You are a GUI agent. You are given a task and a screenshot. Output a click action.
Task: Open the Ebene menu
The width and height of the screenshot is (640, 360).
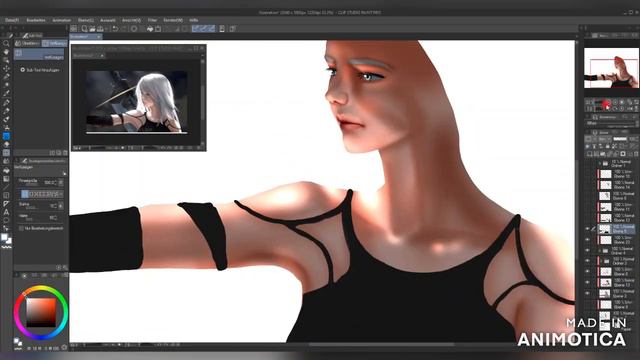86,20
